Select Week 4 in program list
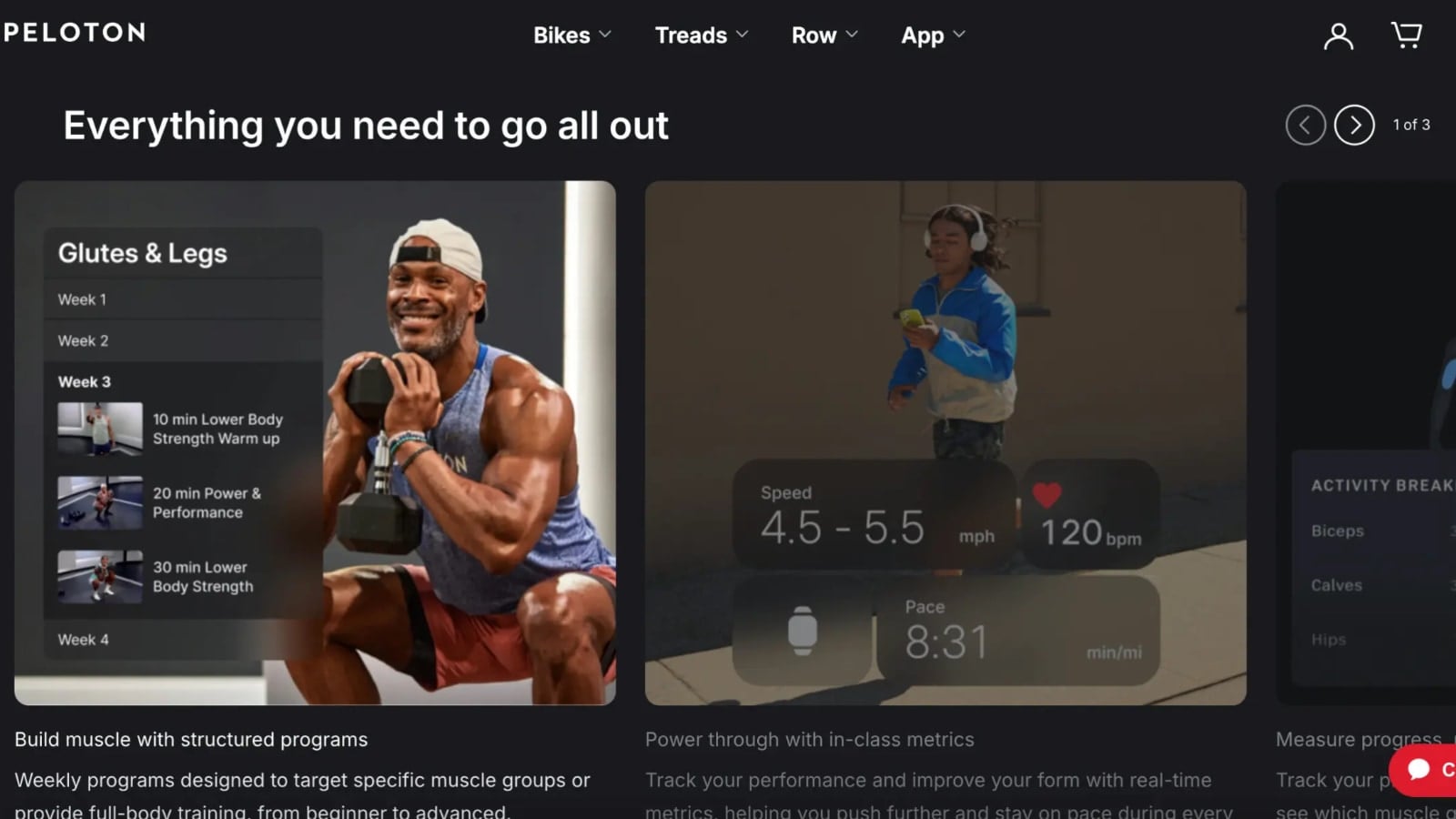Image resolution: width=1456 pixels, height=819 pixels. click(183, 640)
